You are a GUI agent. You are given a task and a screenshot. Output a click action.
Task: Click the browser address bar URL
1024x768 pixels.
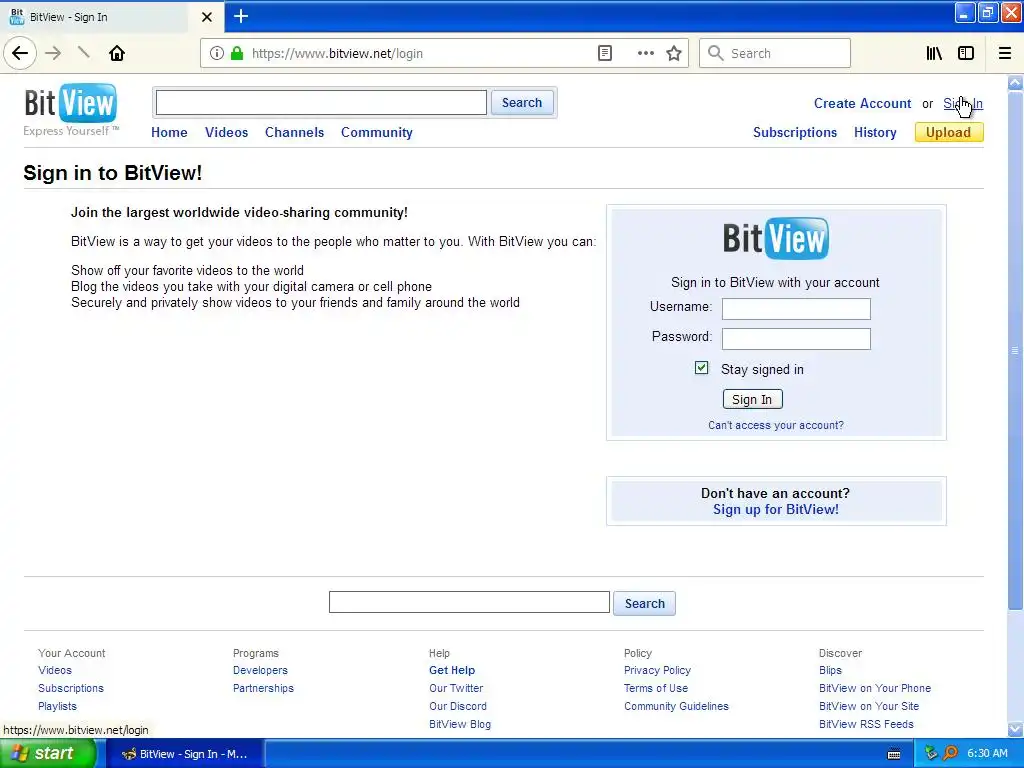pos(337,54)
